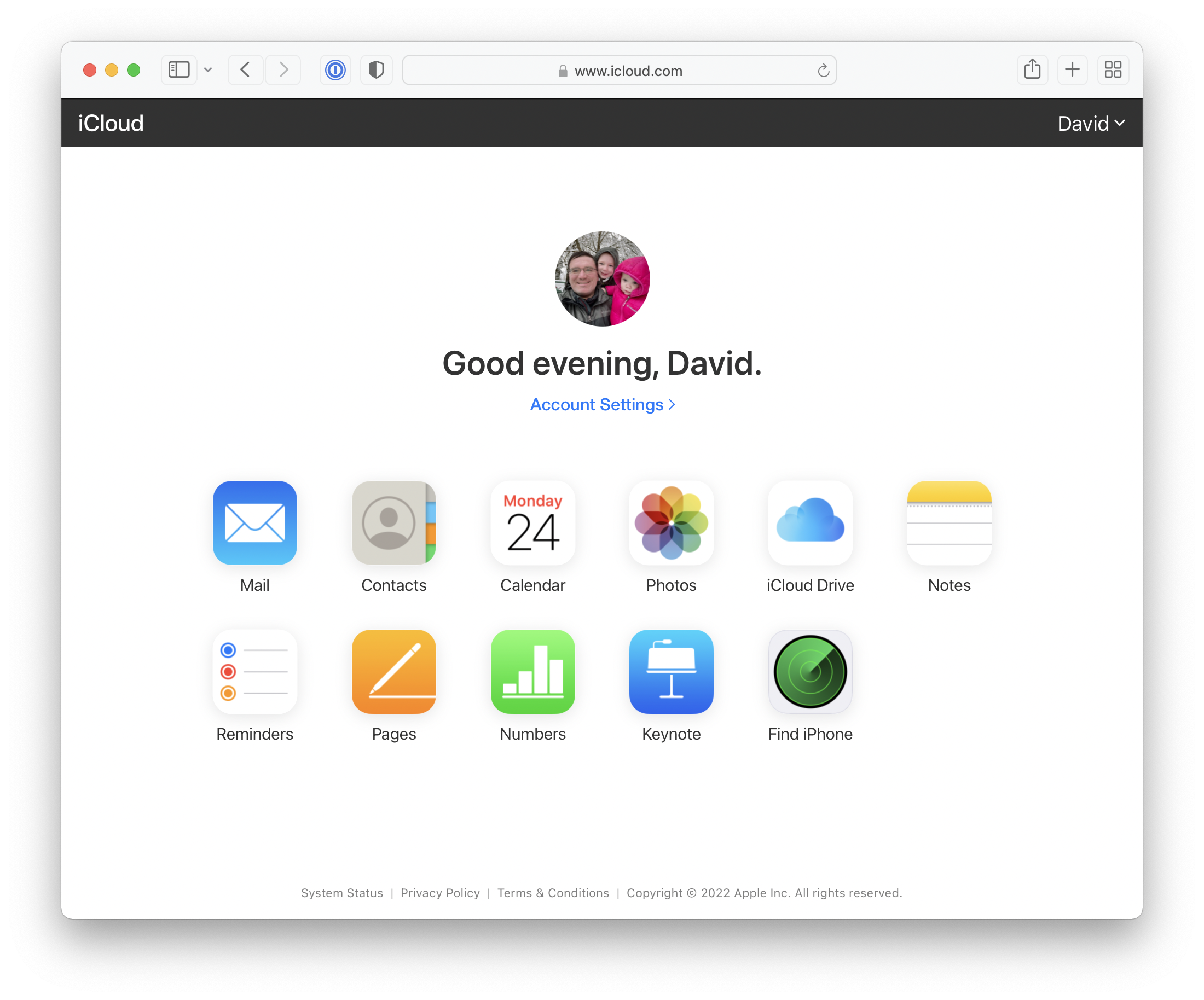The image size is (1204, 1000).
Task: Click the Share toolbar button
Action: (x=1033, y=70)
